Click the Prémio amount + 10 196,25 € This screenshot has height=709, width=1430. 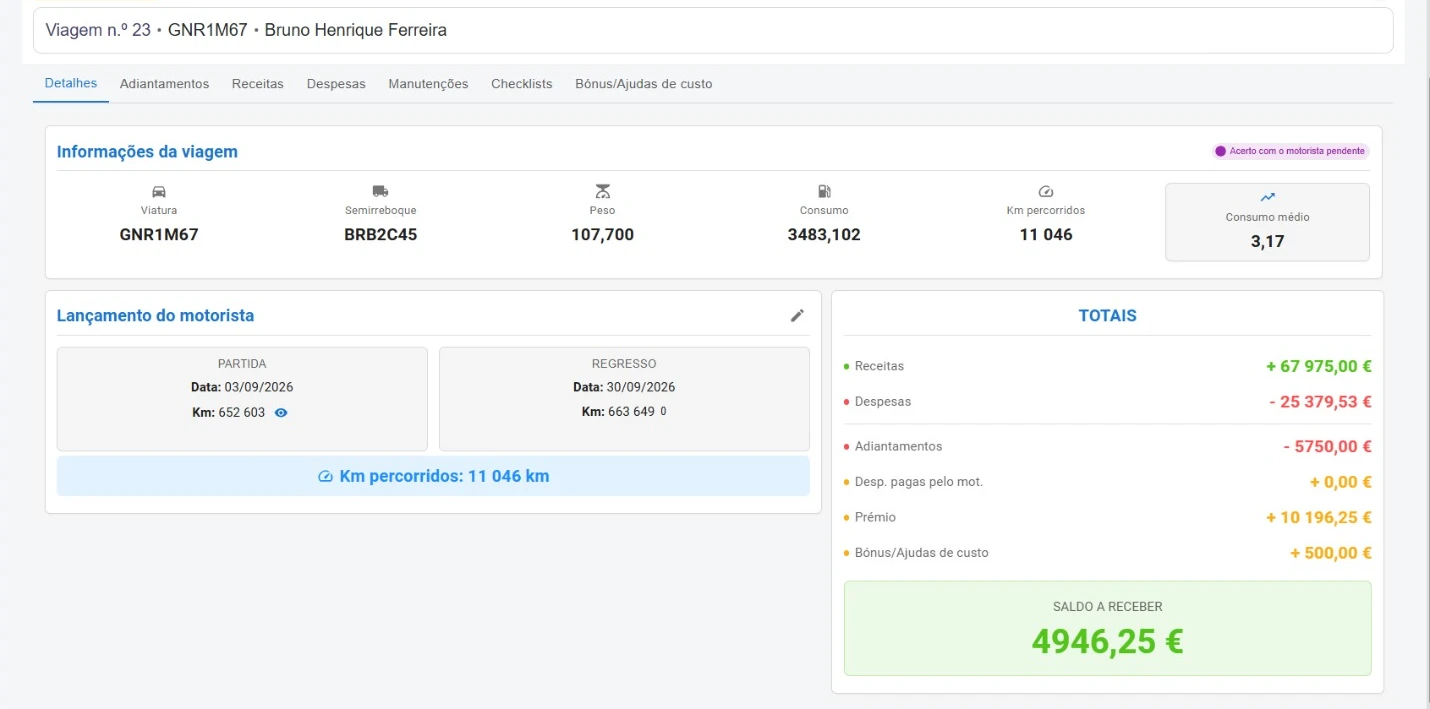(x=1319, y=517)
